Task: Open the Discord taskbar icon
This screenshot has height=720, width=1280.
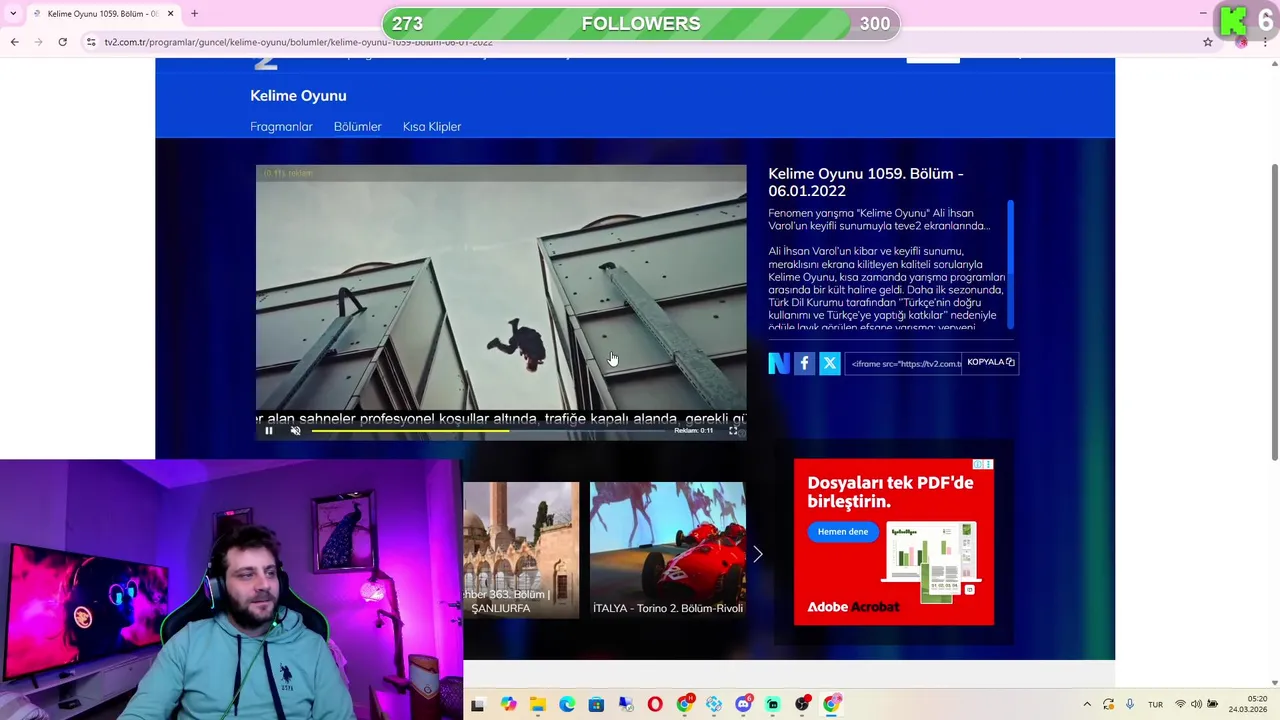Action: pos(743,704)
